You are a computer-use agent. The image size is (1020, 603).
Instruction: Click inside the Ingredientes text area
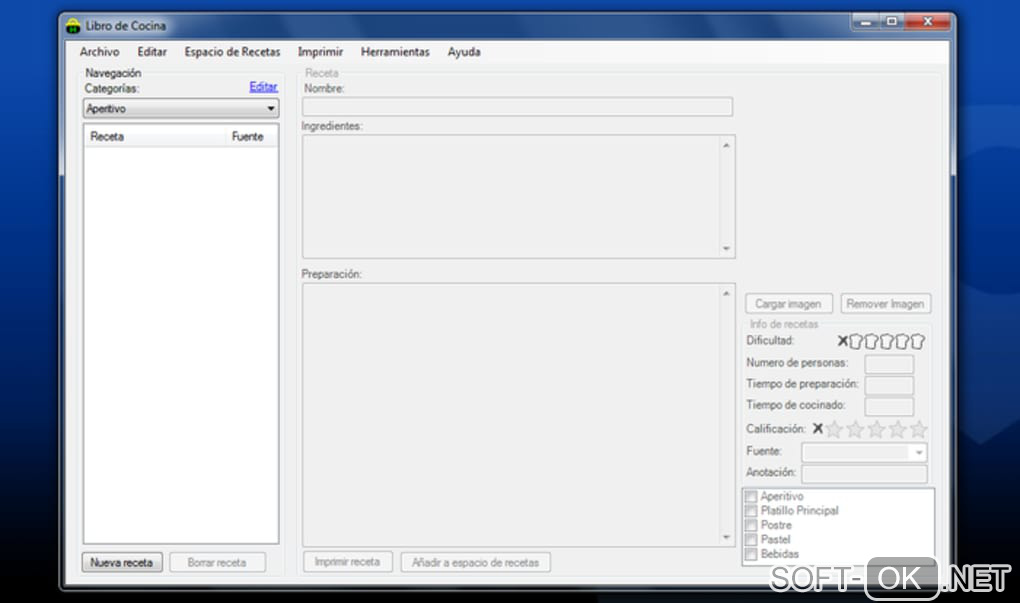[x=511, y=196]
